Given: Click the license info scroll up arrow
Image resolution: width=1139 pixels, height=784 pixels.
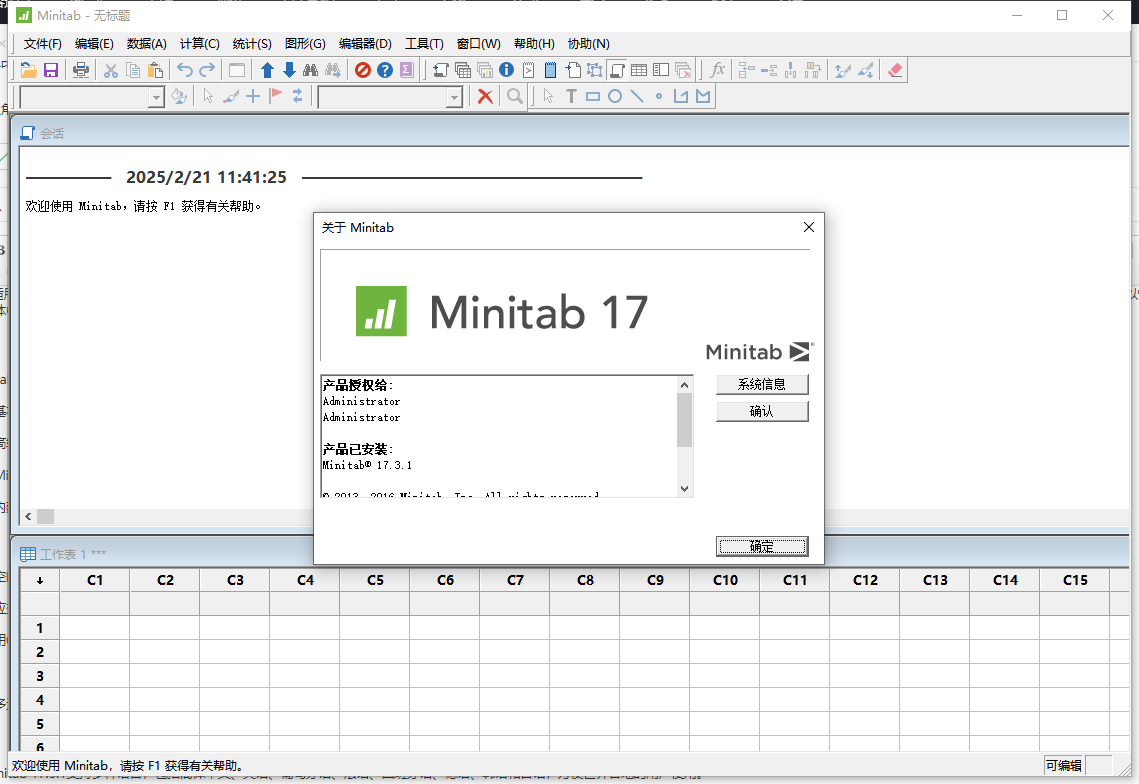Looking at the screenshot, I should pos(684,384).
